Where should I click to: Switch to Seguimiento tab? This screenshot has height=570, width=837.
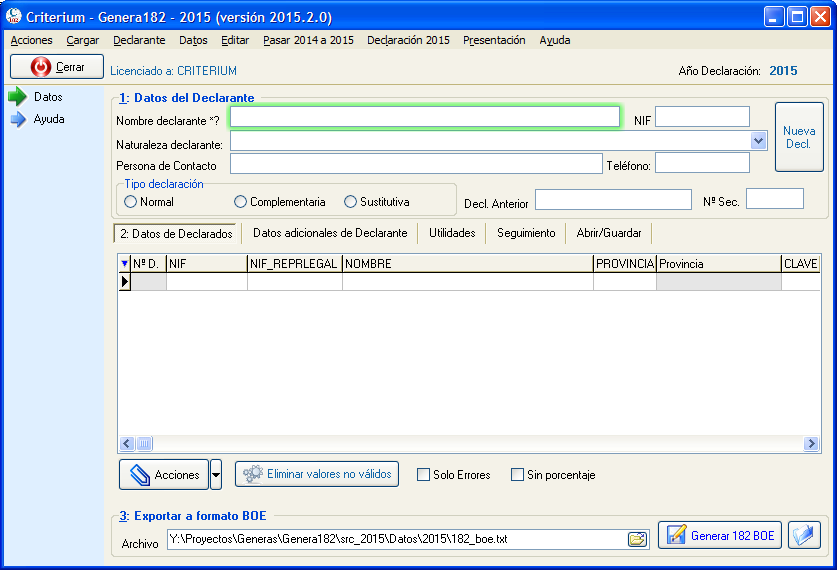tap(526, 233)
